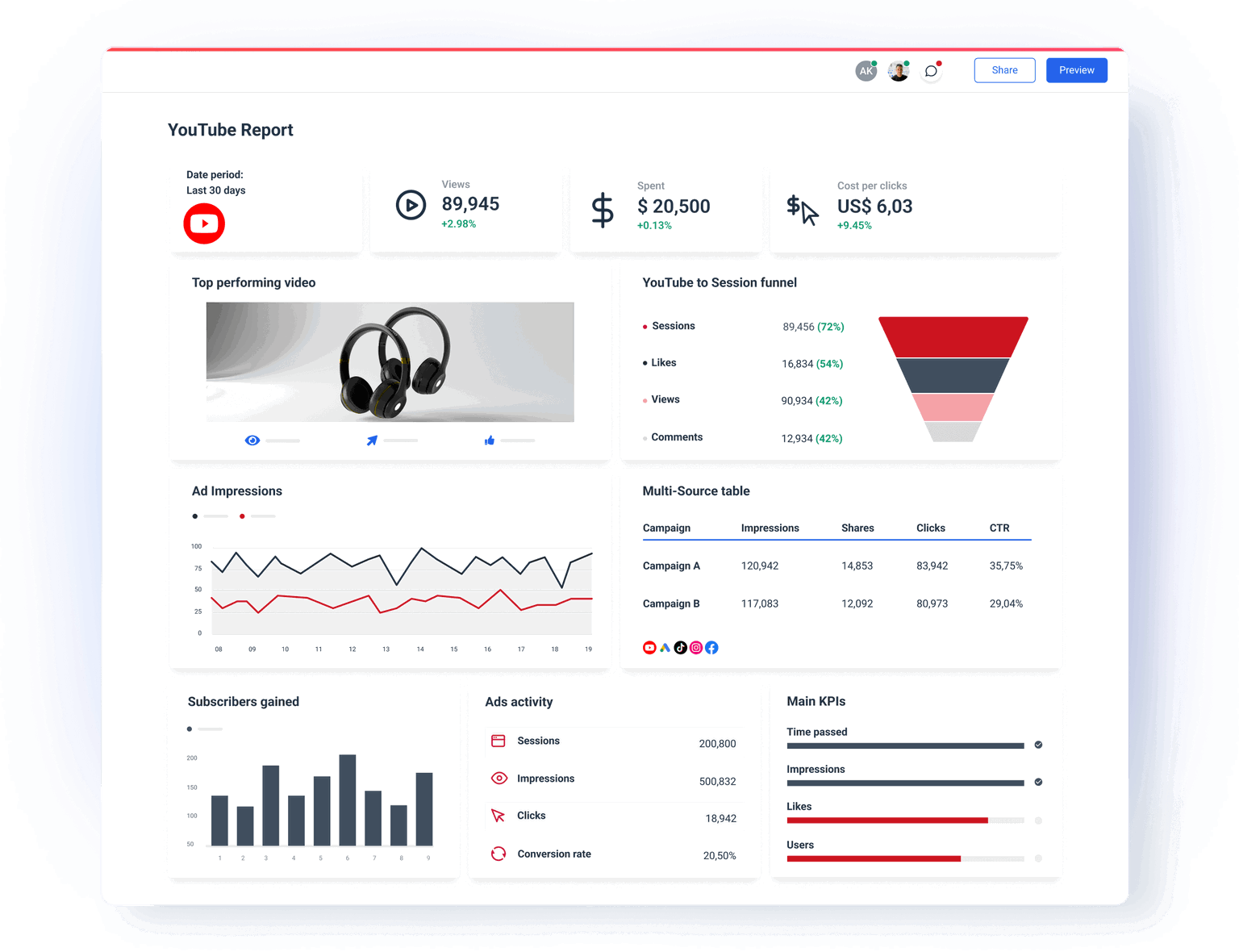
Task: Switch to the Multi-Source table section
Action: pos(696,491)
